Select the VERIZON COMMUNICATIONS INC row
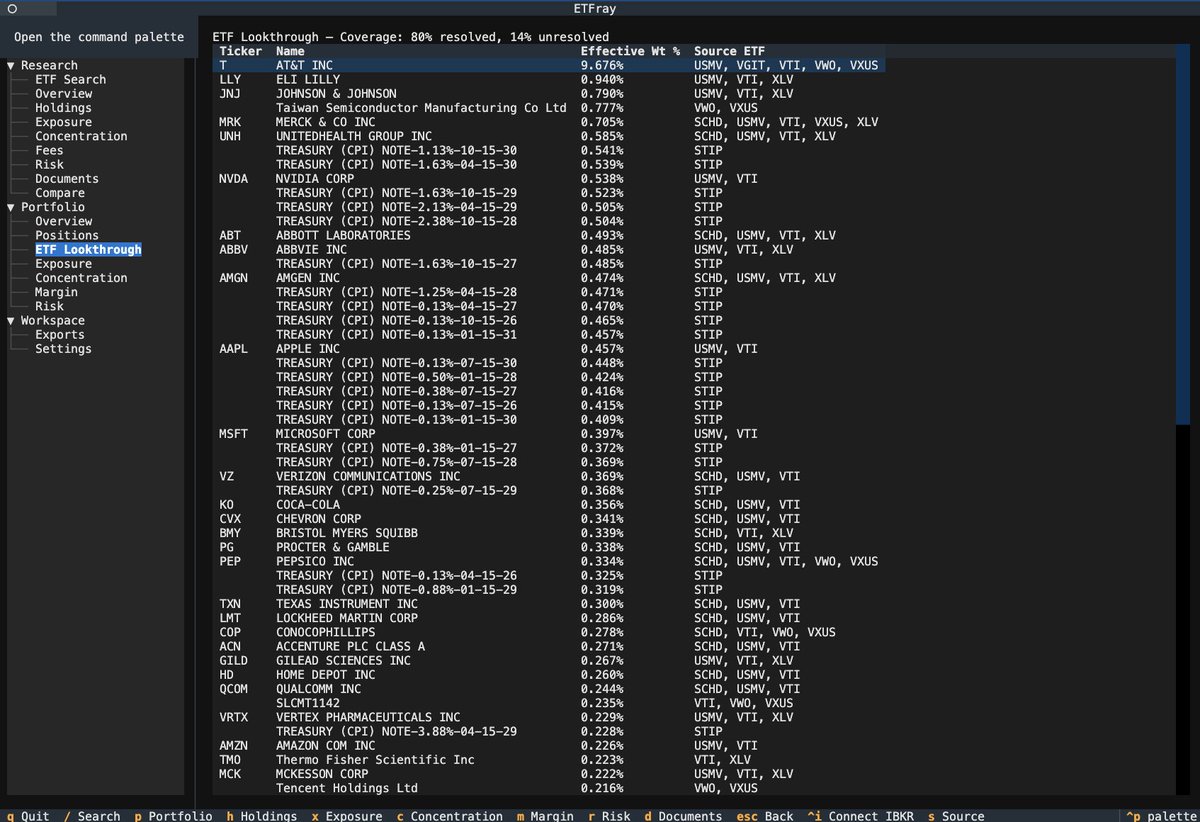 (x=548, y=477)
